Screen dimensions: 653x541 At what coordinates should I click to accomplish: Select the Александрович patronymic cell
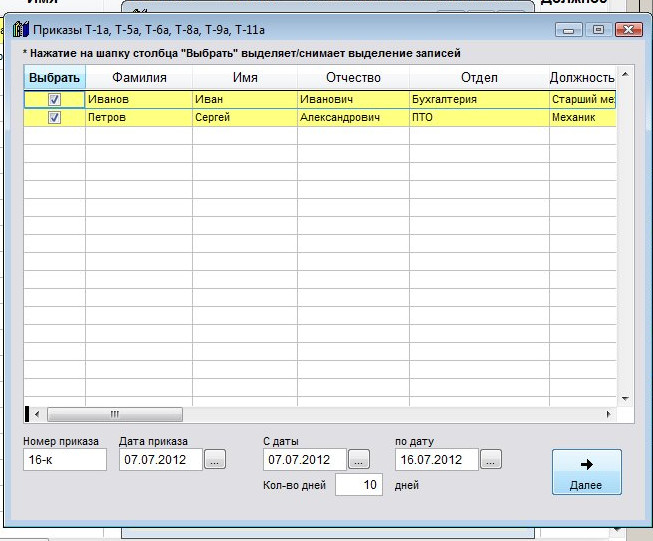[x=353, y=117]
